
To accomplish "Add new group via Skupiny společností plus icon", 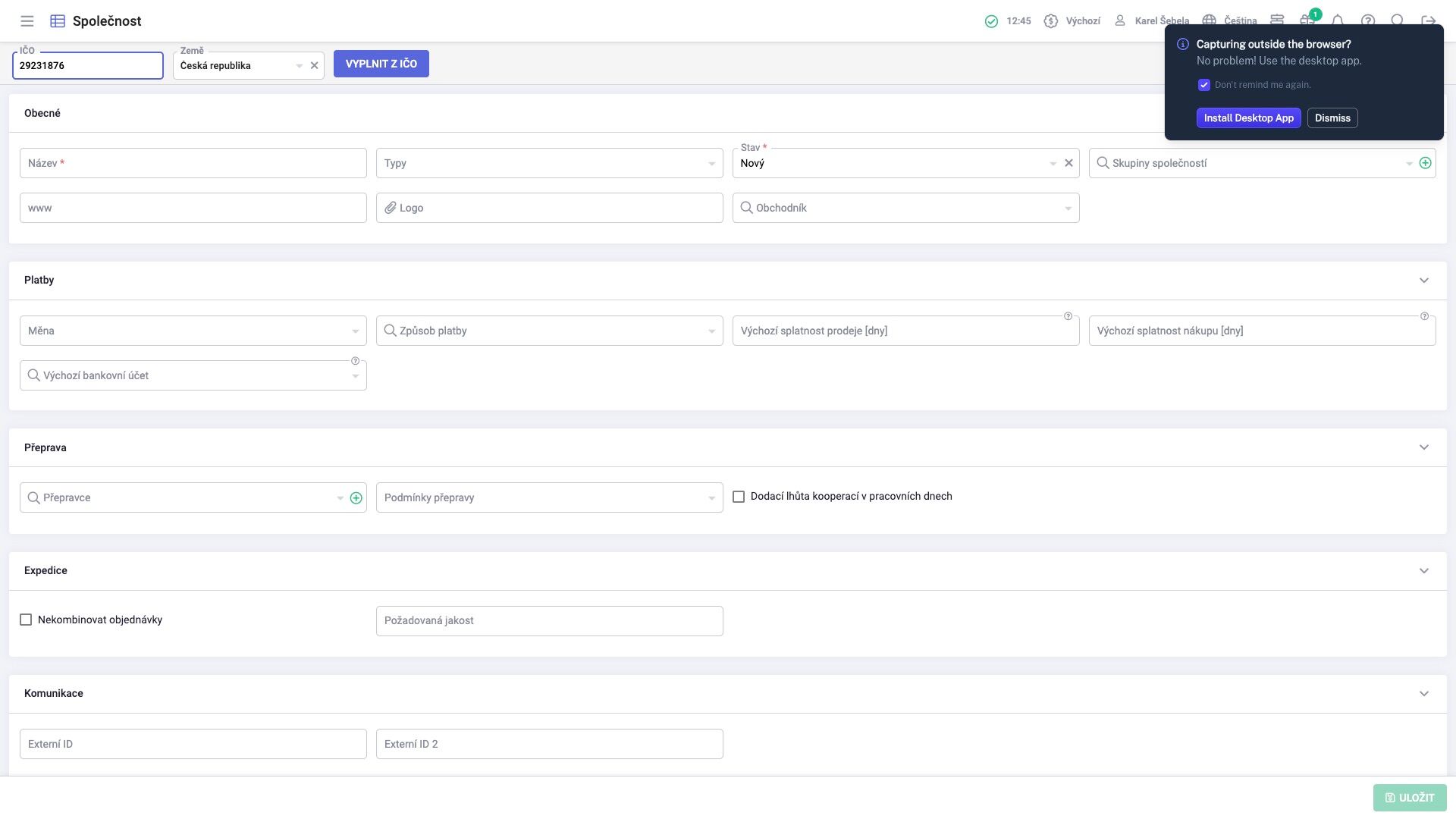I will (x=1426, y=163).
